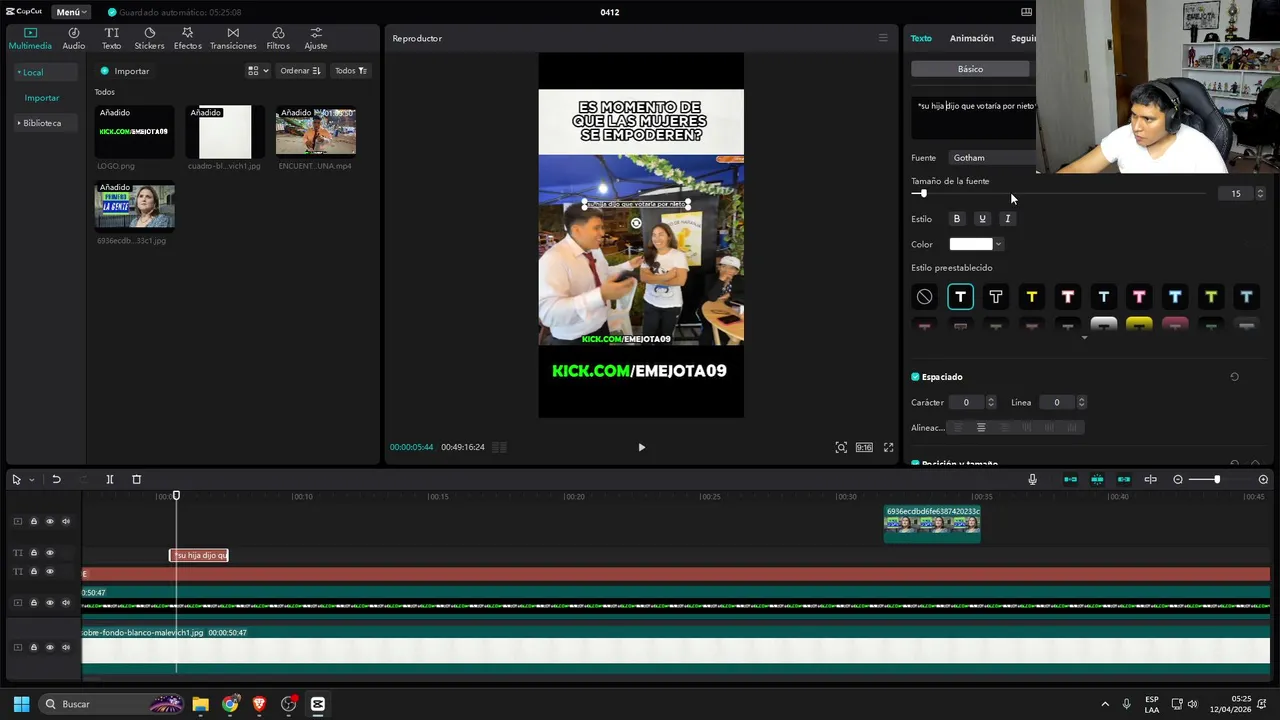Toggle main track magnet
Viewport: 1280px width, 720px height.
[x=1070, y=480]
